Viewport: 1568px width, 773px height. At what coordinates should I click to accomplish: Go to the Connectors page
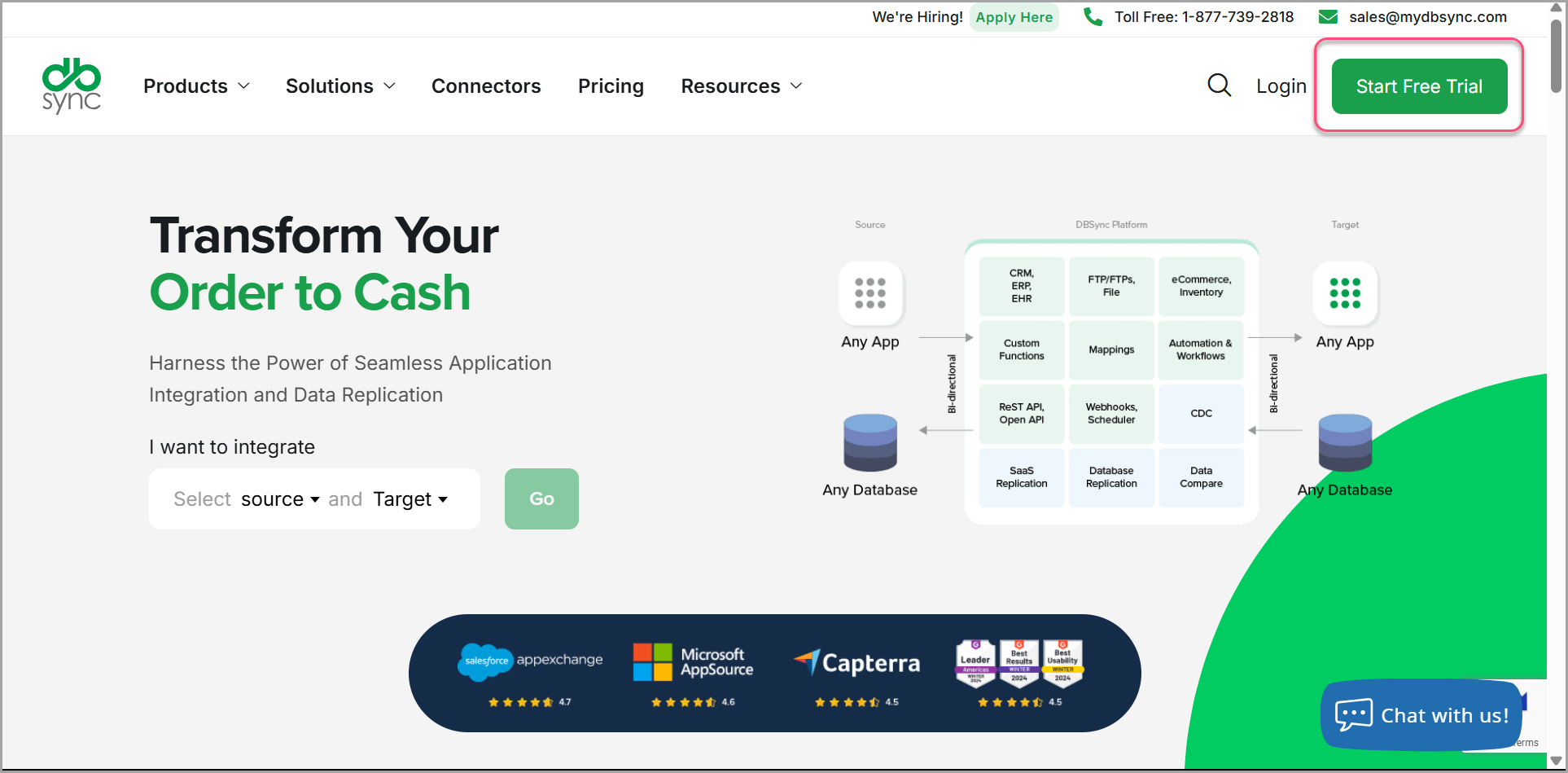click(x=486, y=86)
